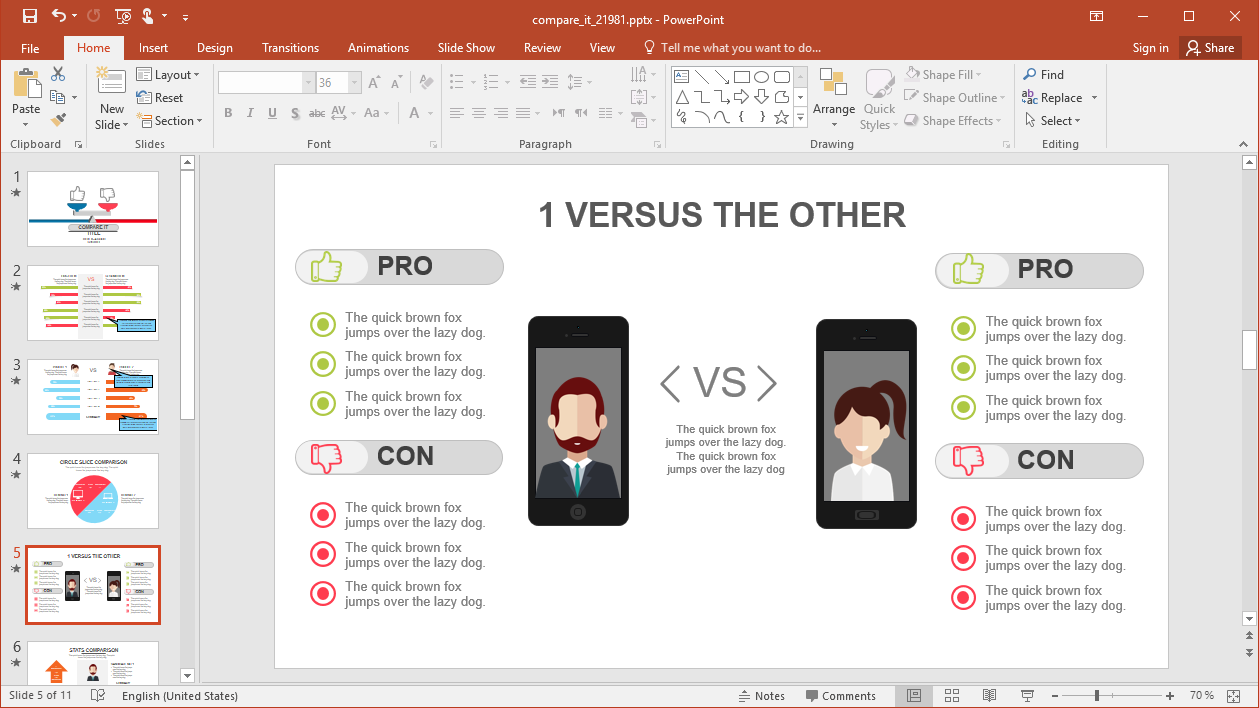
Task: Click the Tell me what you want search box
Action: [x=732, y=48]
